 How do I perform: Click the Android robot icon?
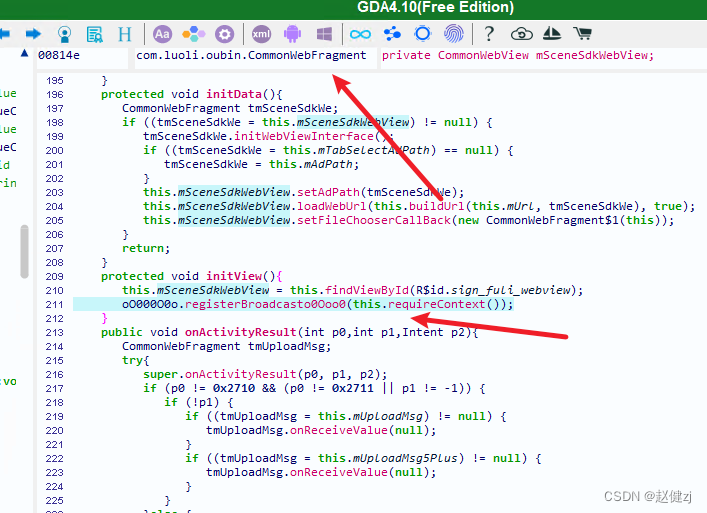pos(293,34)
